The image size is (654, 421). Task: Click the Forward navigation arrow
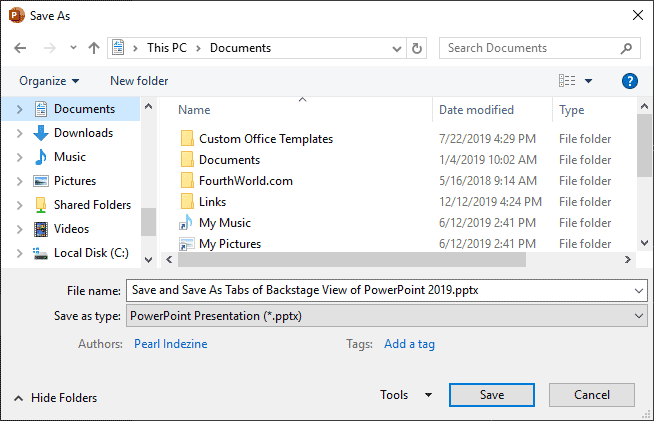50,48
